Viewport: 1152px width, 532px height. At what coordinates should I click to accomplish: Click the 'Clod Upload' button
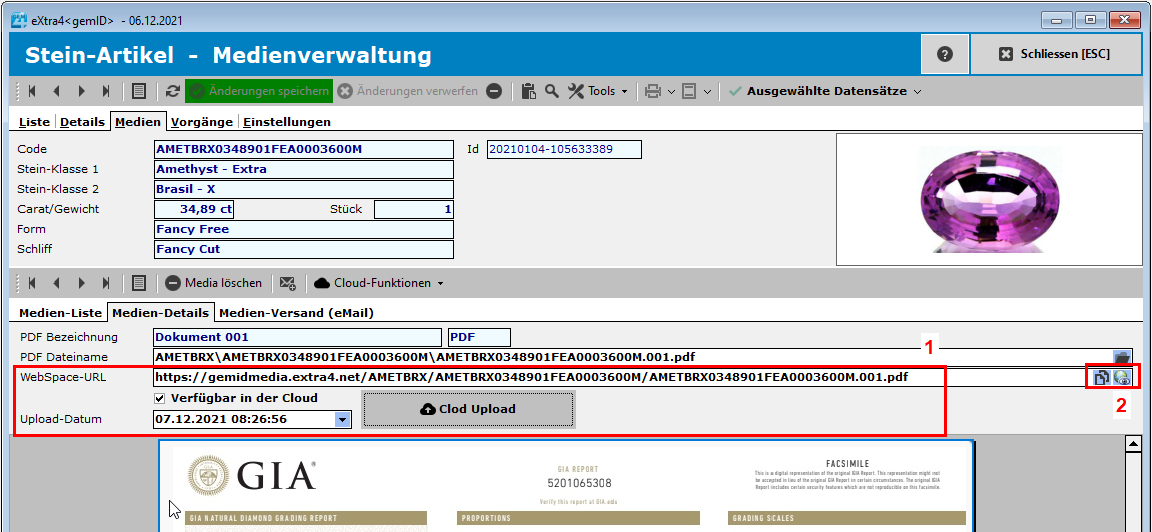(x=469, y=409)
